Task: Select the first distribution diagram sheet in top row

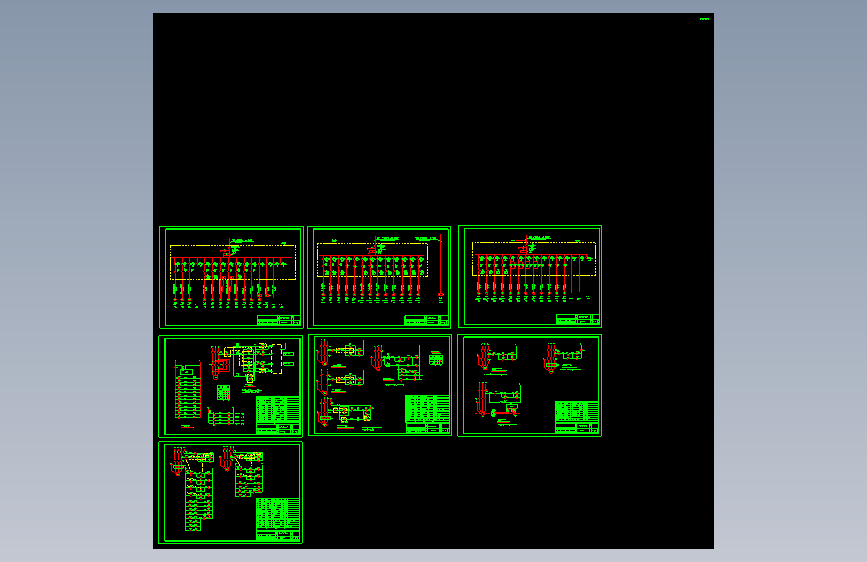Action: pos(231,277)
